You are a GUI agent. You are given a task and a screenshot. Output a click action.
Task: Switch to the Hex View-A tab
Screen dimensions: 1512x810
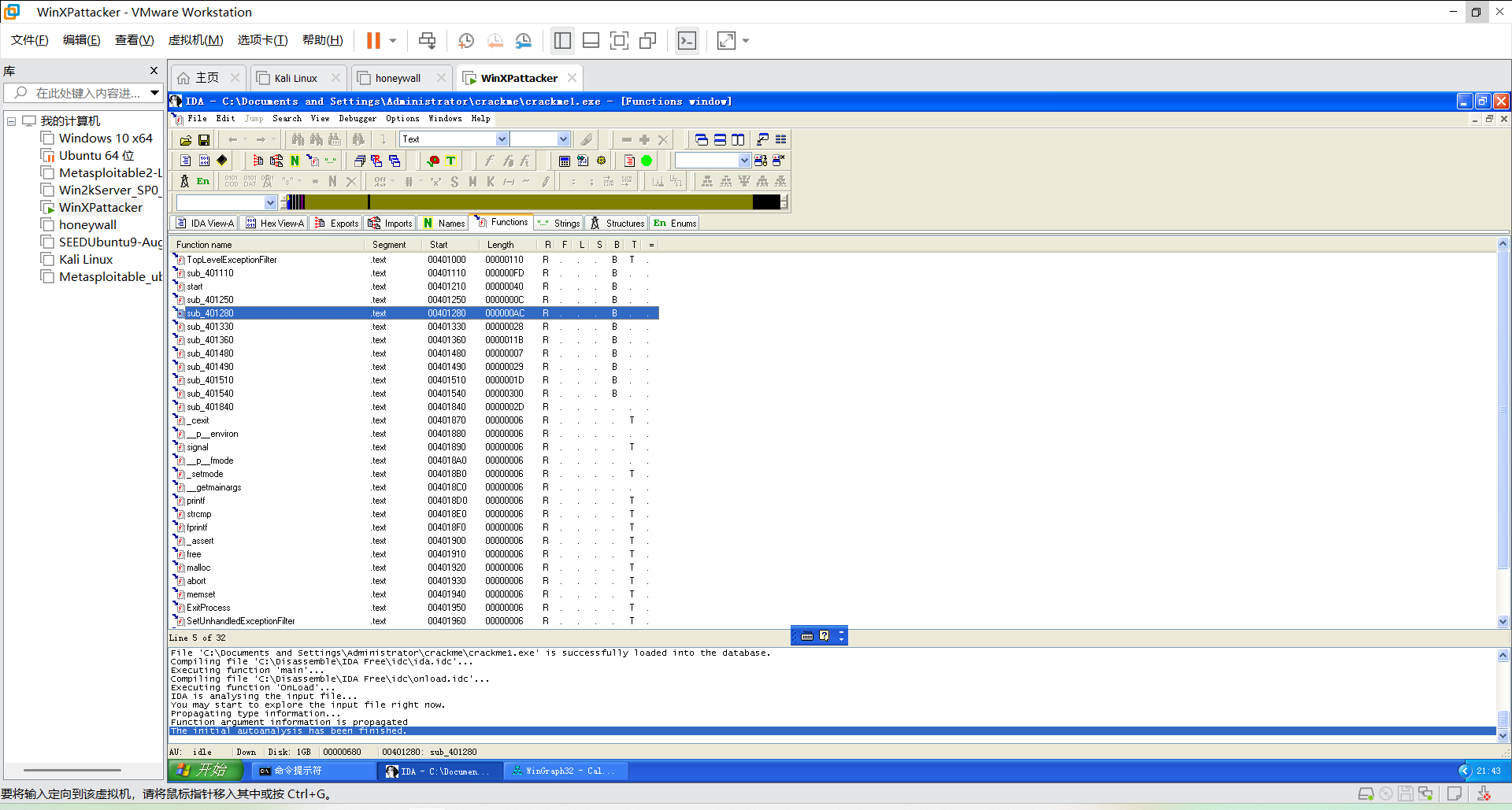[x=275, y=224]
